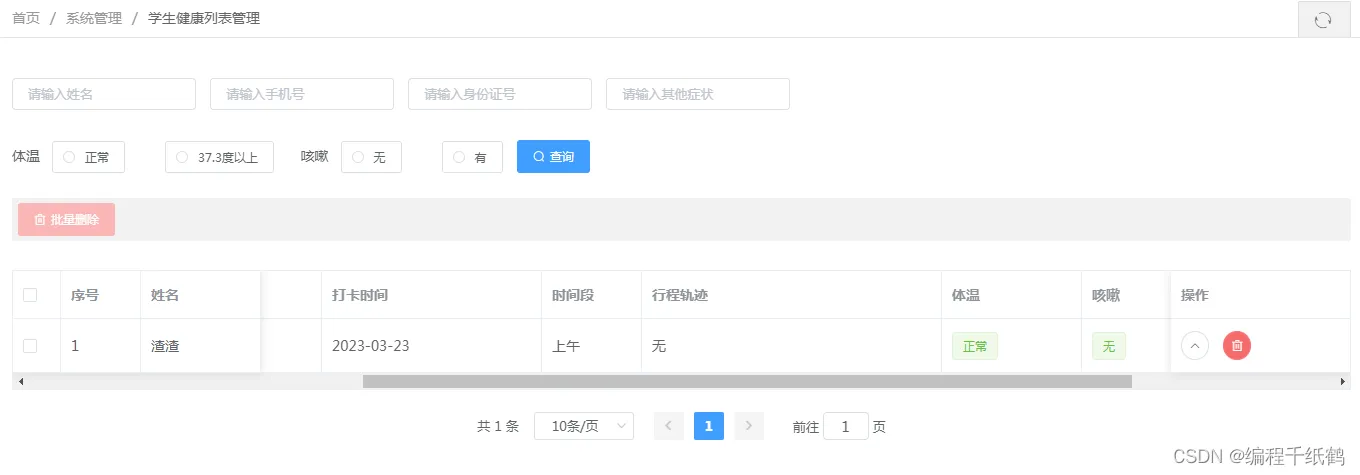Click the 批量删除 batch delete button
The image size is (1360, 475).
click(x=66, y=220)
